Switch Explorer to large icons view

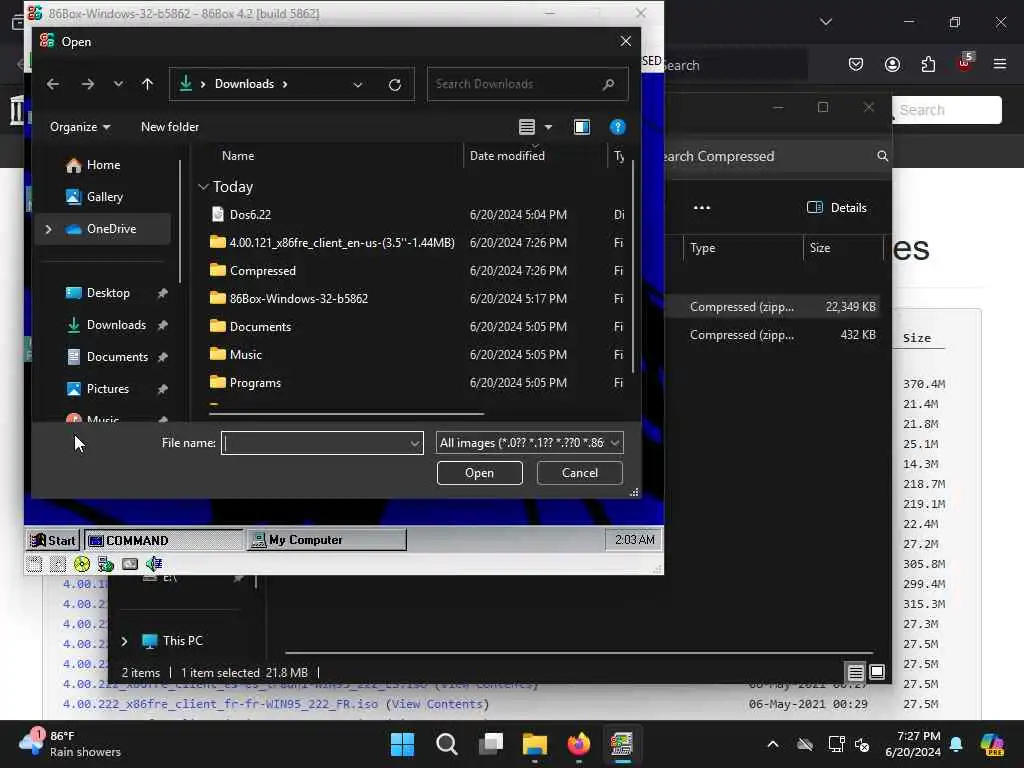[x=876, y=672]
